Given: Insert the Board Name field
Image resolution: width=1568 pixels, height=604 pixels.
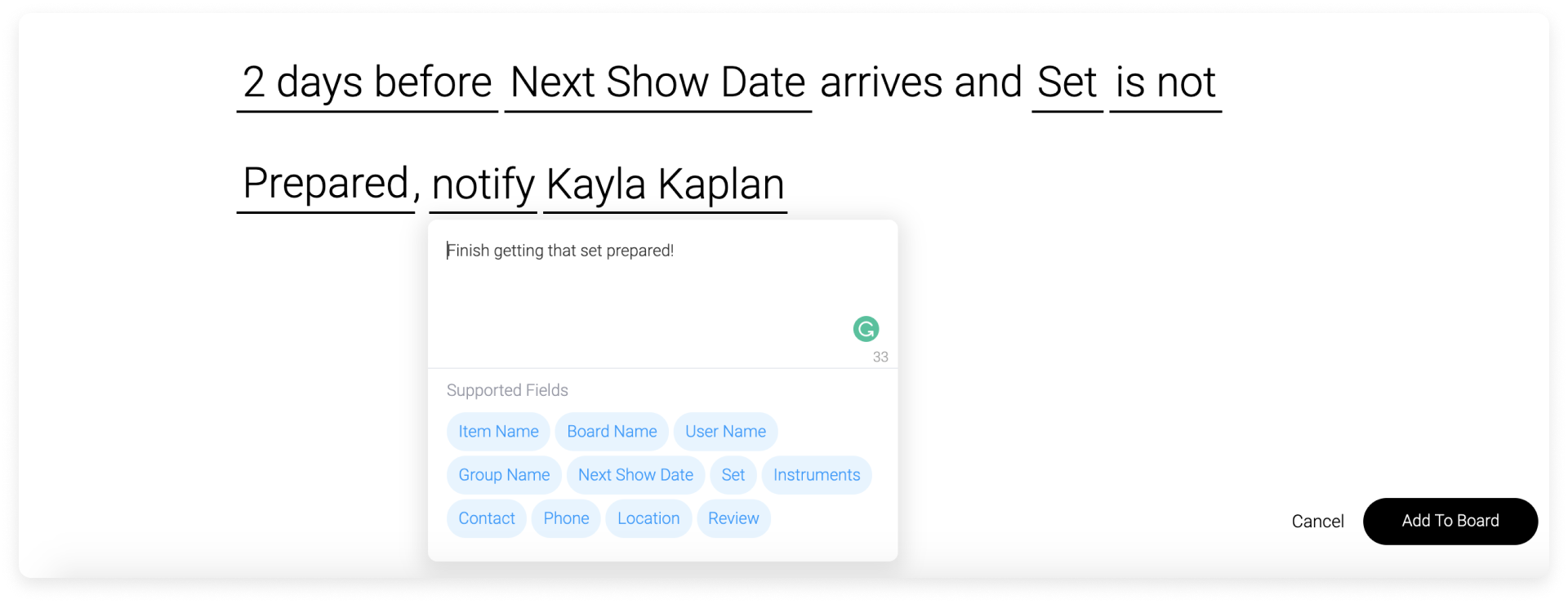Looking at the screenshot, I should [612, 431].
